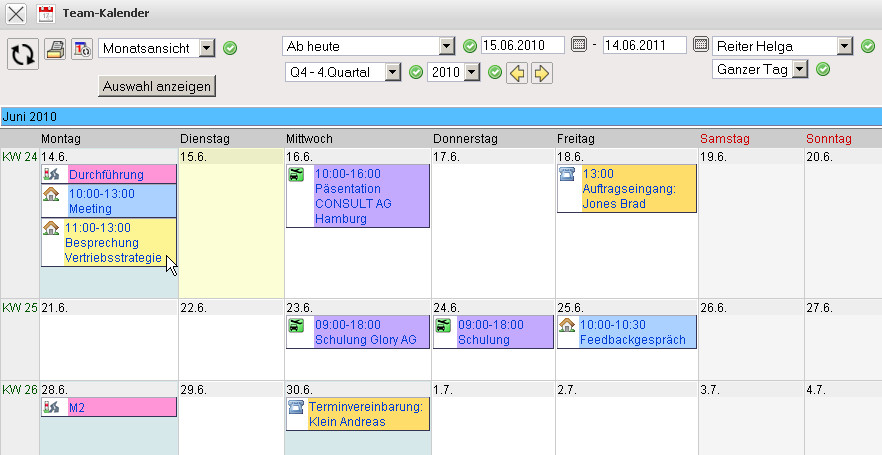Image resolution: width=882 pixels, height=455 pixels.
Task: Open the Monatsansicht view dropdown
Action: coord(207,48)
